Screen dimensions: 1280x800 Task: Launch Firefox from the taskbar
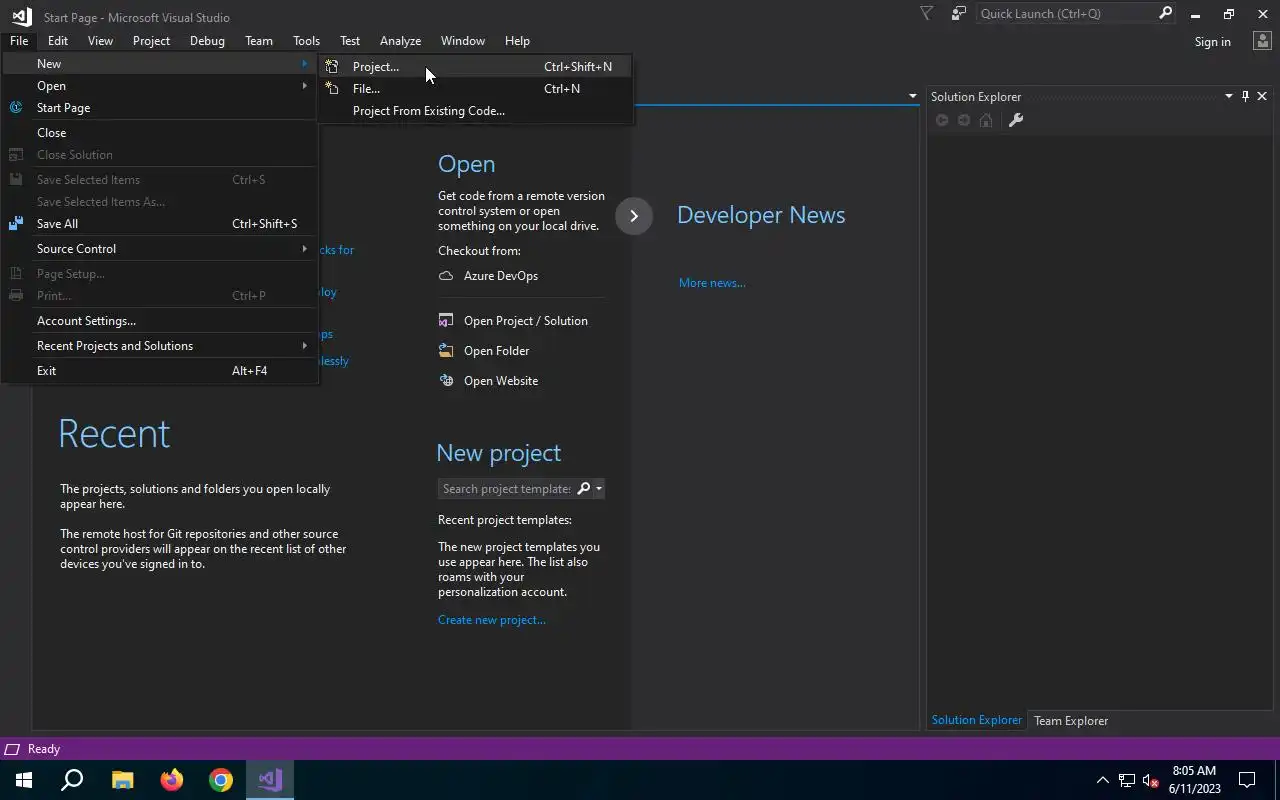pyautogui.click(x=172, y=780)
